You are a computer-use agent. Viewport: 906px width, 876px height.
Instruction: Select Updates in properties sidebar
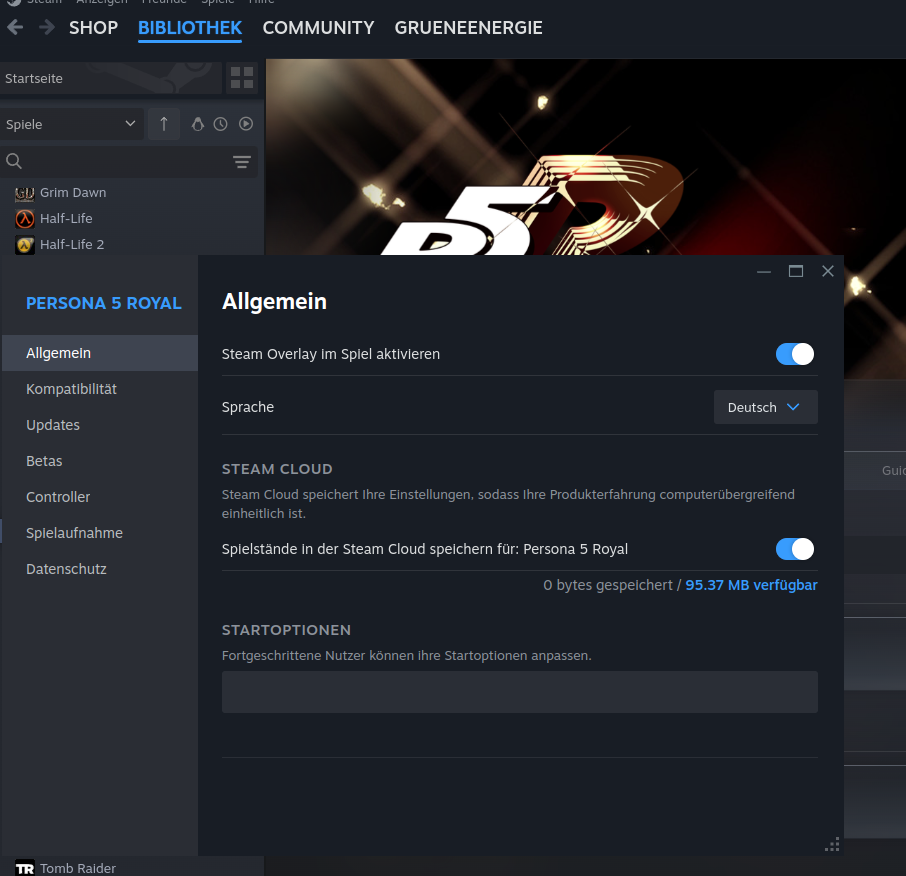click(100, 425)
